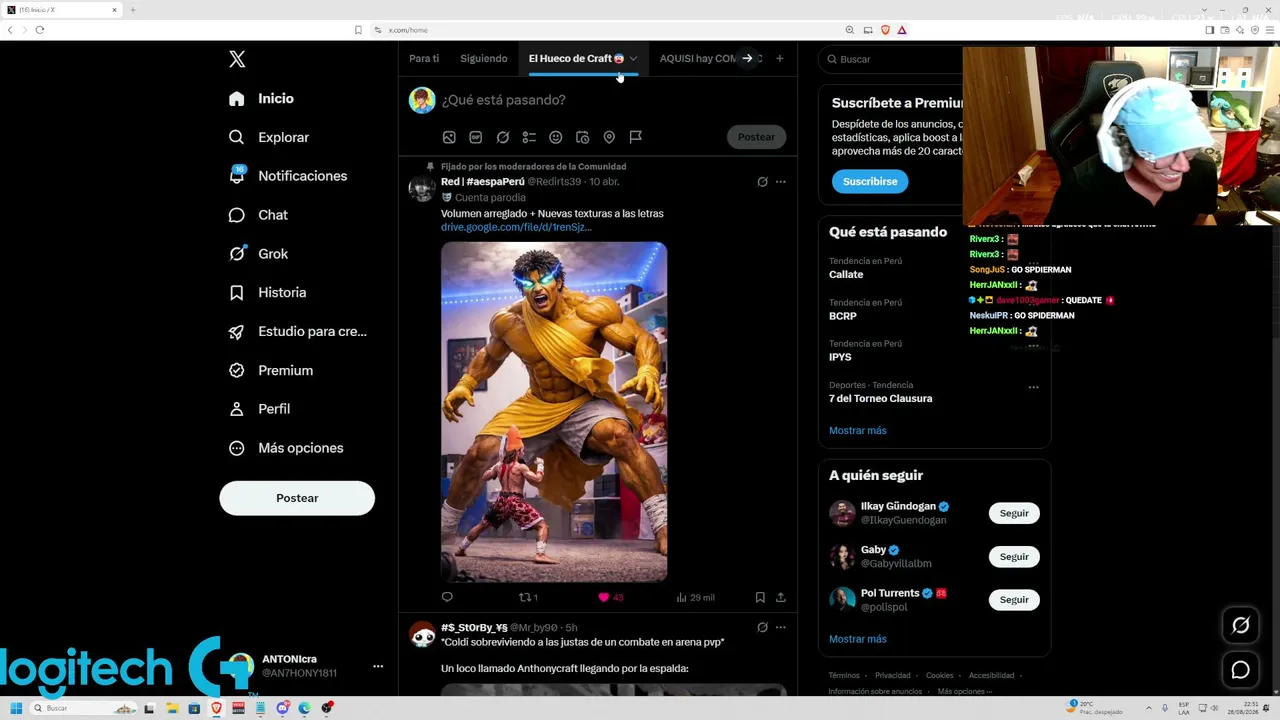The height and width of the screenshot is (720, 1280).
Task: Open Grok image tool in composer
Action: point(503,137)
